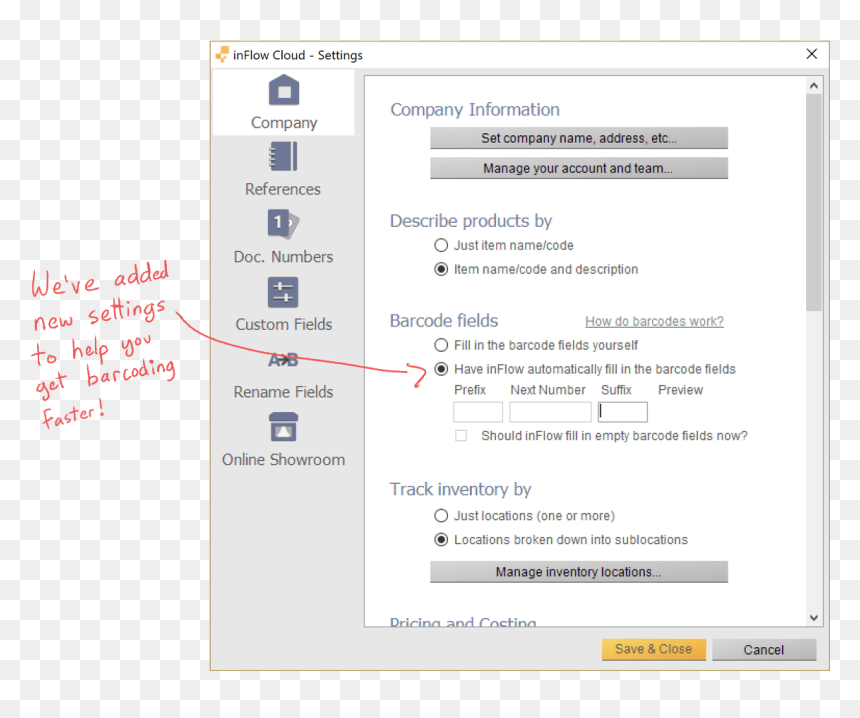
Task: Switch to the Doc. Numbers tab label
Action: click(x=283, y=257)
